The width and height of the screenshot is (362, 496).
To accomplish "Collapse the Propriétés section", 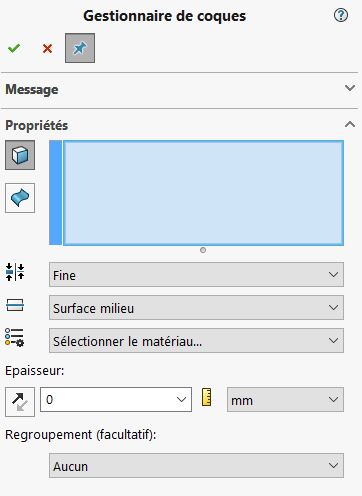I will (350, 125).
